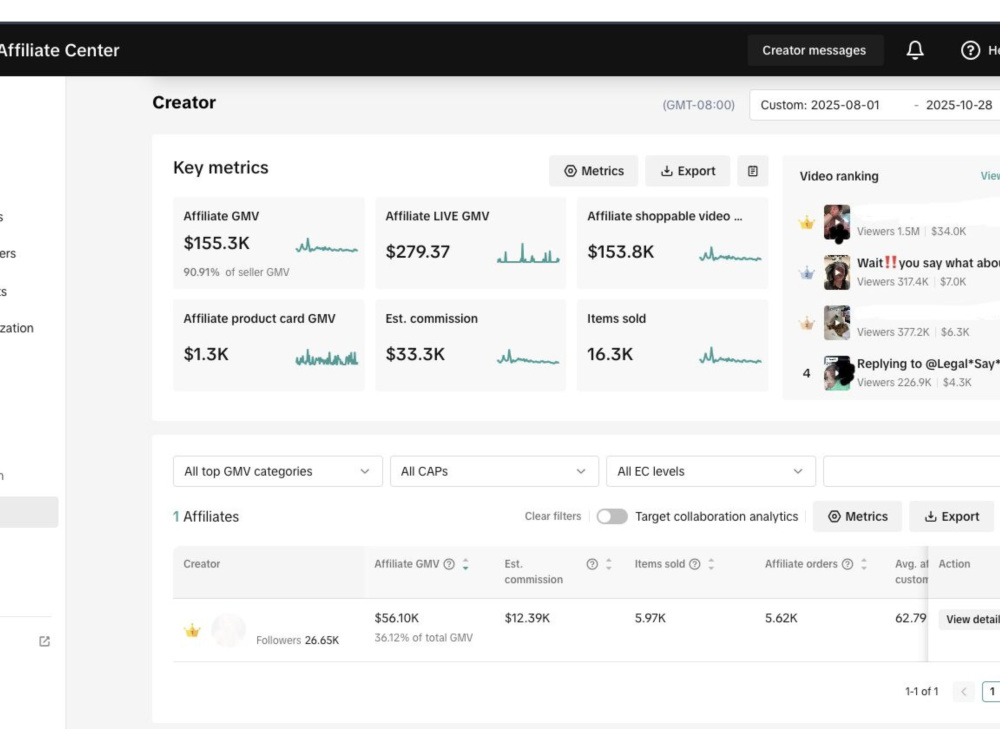Open the 377.2K-viewer video thumbnail
The height and width of the screenshot is (750, 1000).
pyautogui.click(x=837, y=323)
